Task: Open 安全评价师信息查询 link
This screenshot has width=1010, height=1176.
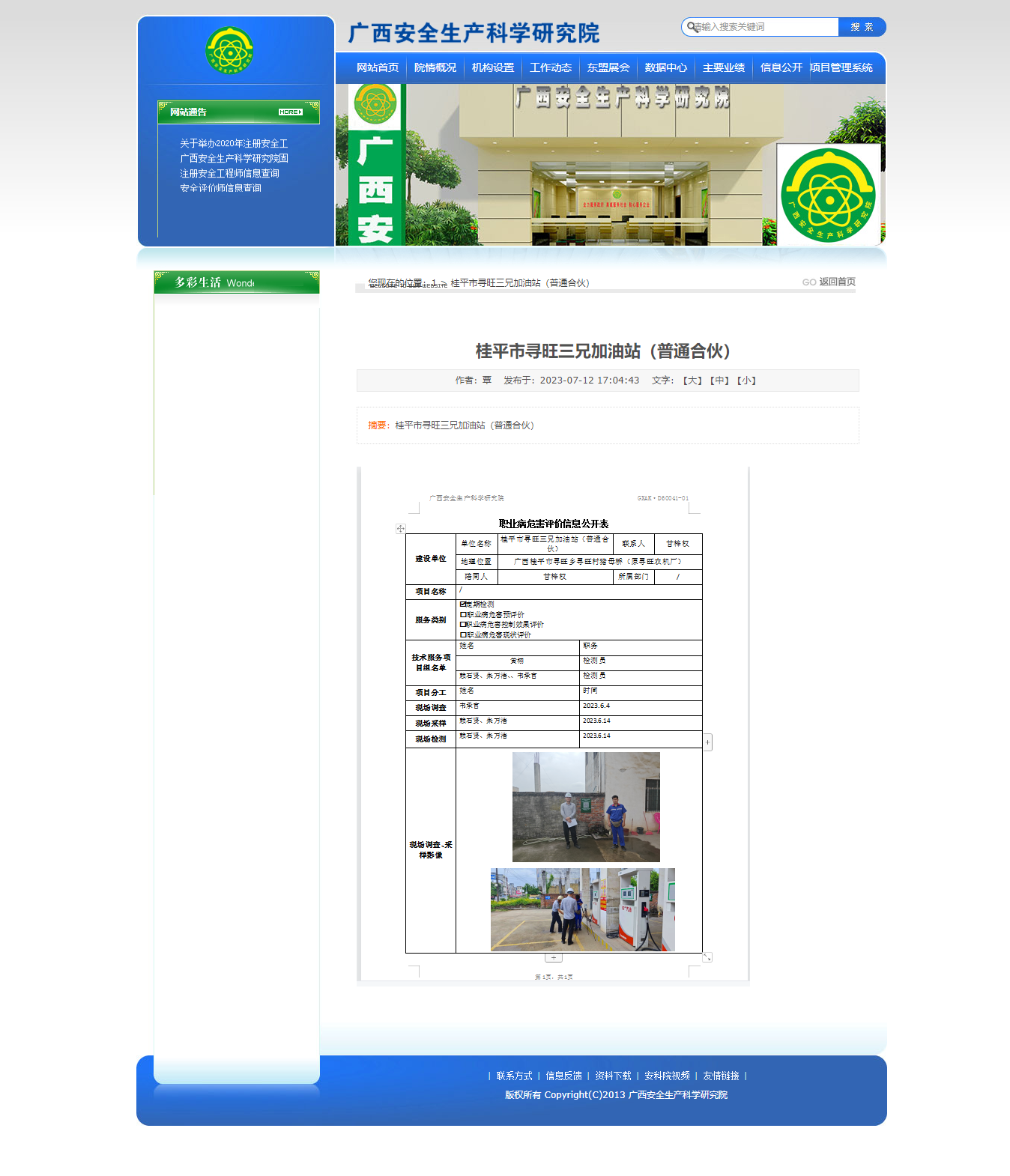Action: (220, 188)
